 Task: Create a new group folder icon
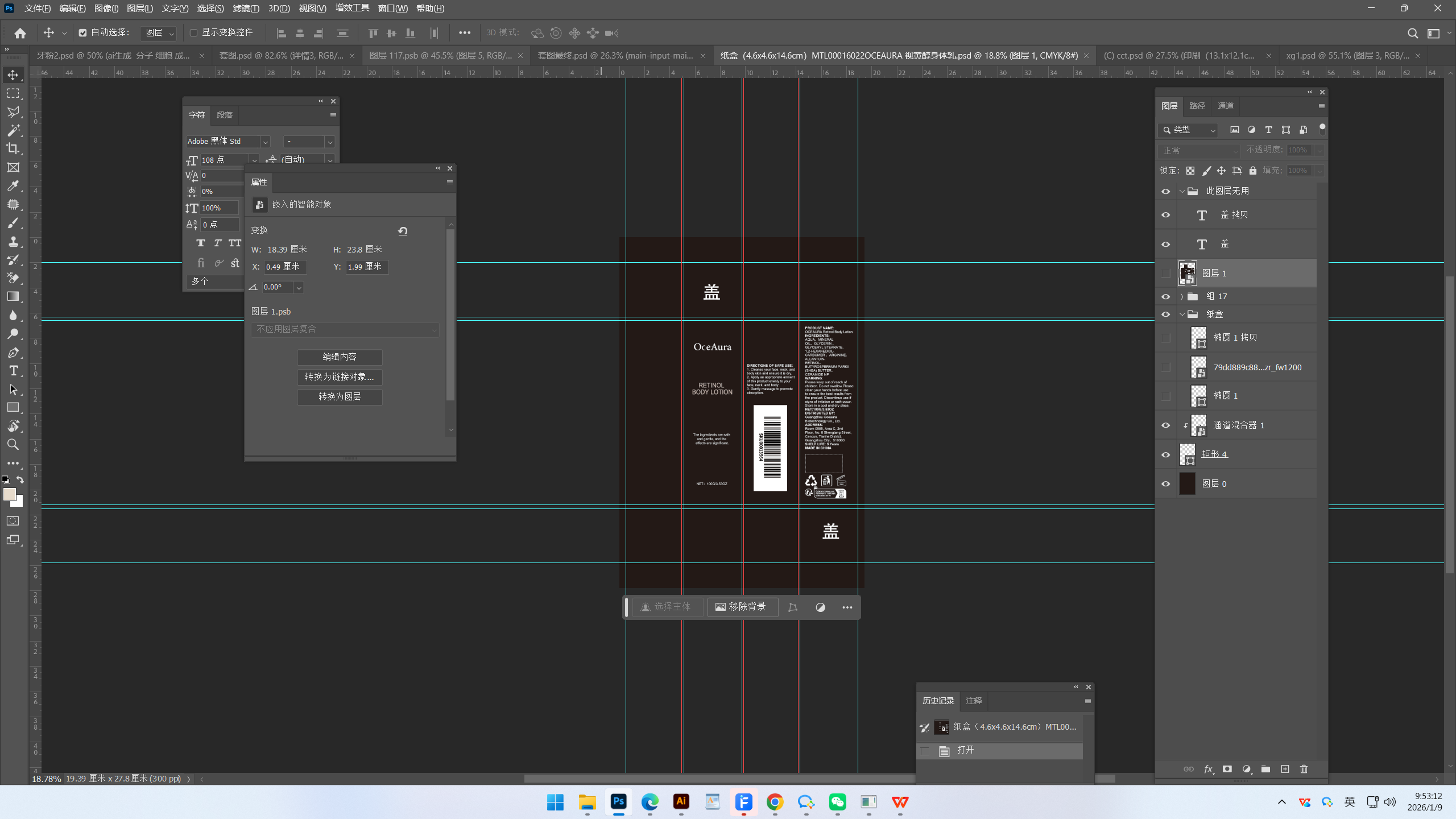[x=1265, y=769]
